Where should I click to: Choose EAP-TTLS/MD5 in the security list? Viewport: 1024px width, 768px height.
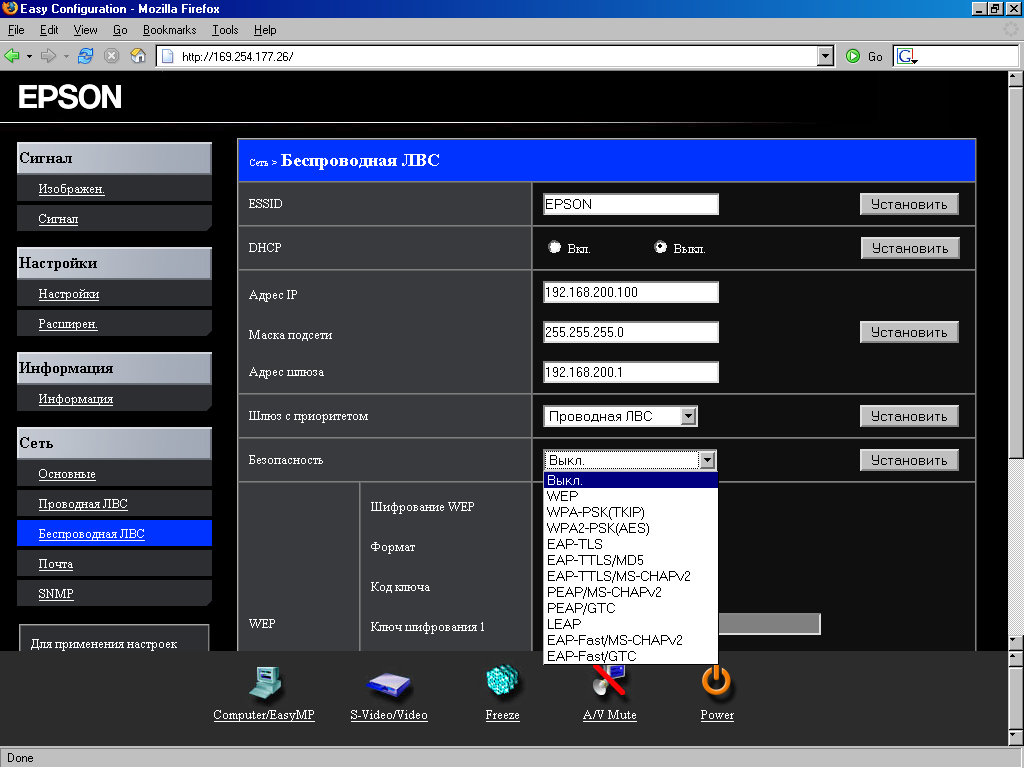coord(631,560)
